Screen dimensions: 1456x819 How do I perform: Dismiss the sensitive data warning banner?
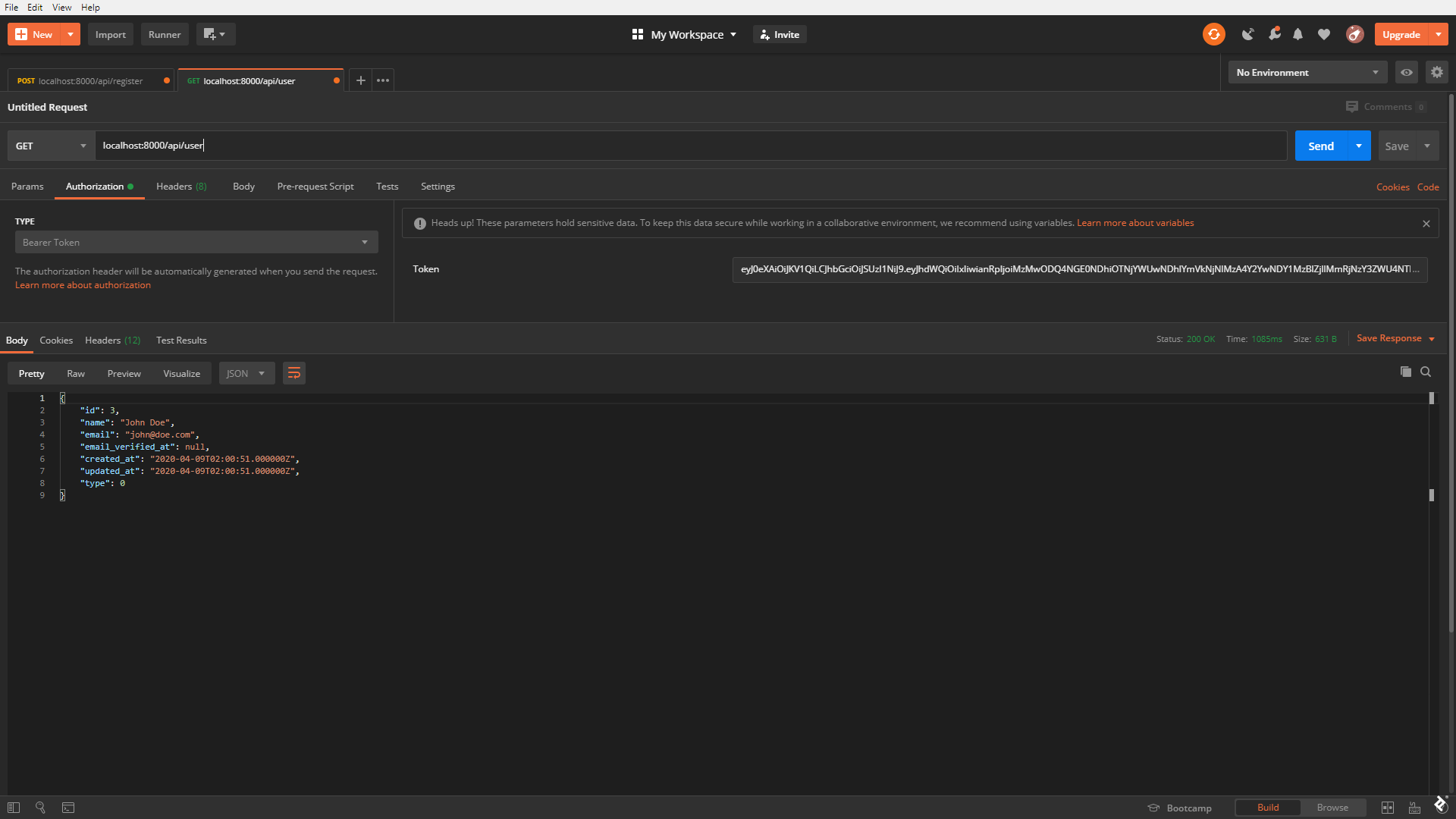pyautogui.click(x=1427, y=223)
